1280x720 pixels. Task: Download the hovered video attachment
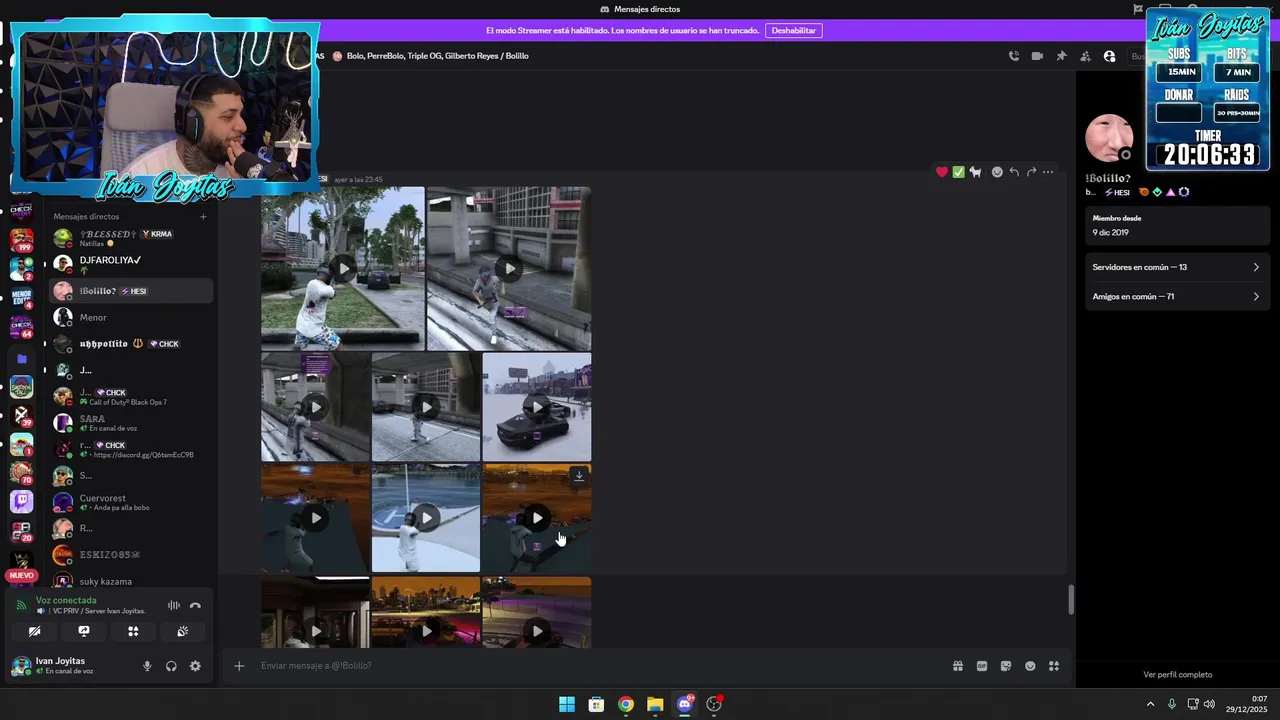[578, 476]
